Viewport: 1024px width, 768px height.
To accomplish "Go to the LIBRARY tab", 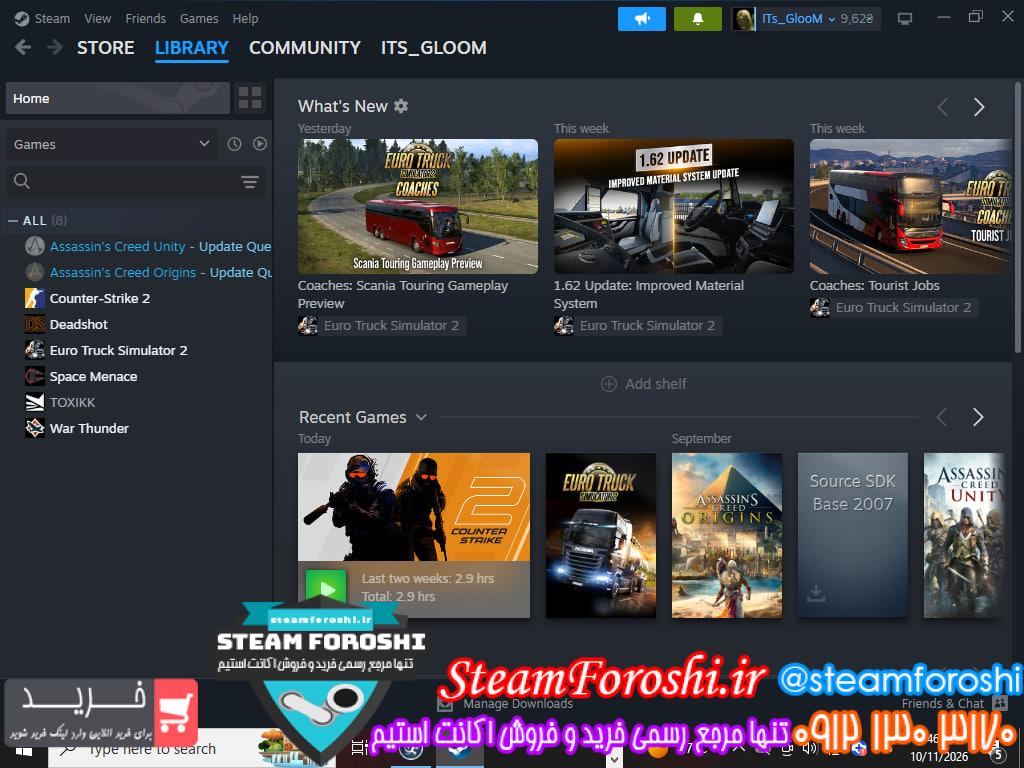I will (x=191, y=48).
